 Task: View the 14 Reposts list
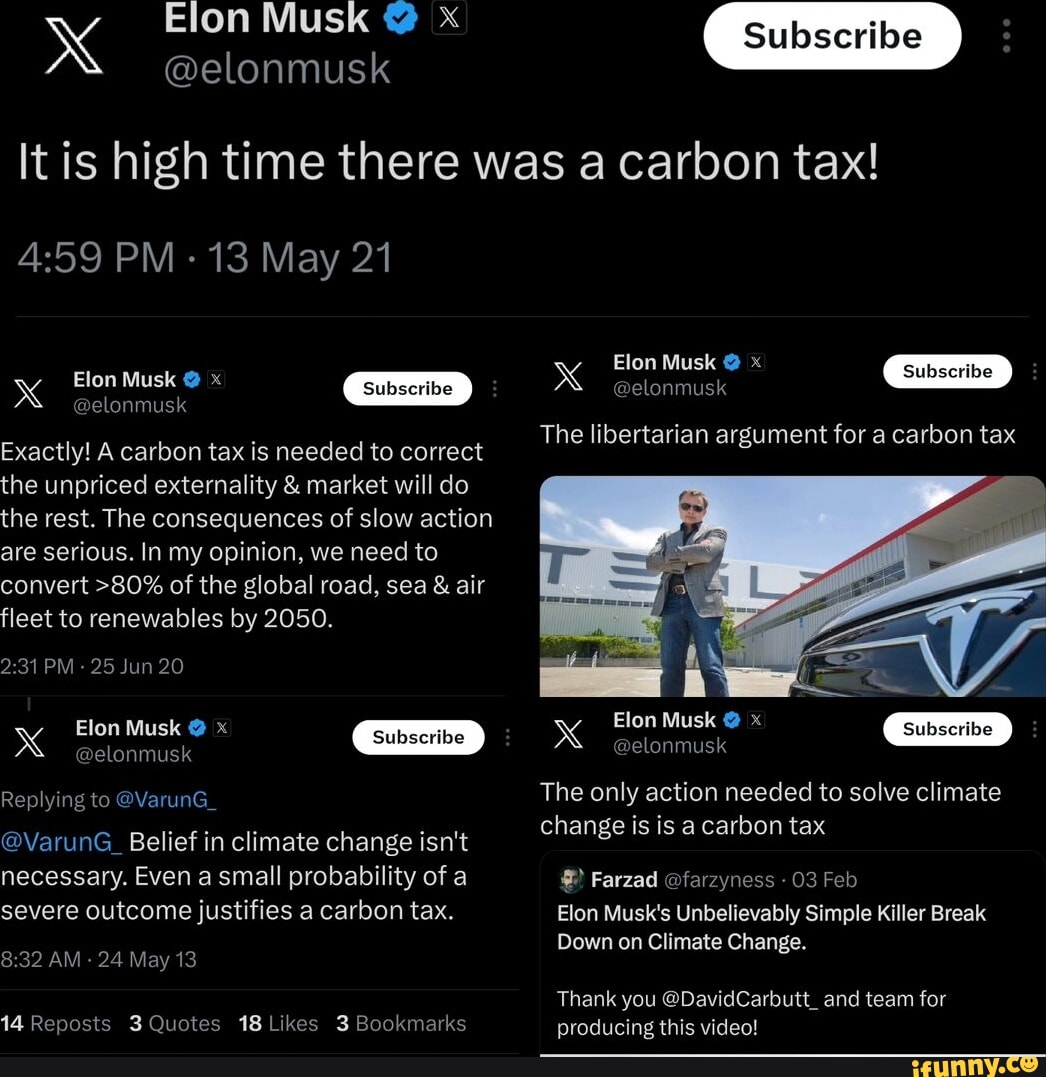point(56,1023)
